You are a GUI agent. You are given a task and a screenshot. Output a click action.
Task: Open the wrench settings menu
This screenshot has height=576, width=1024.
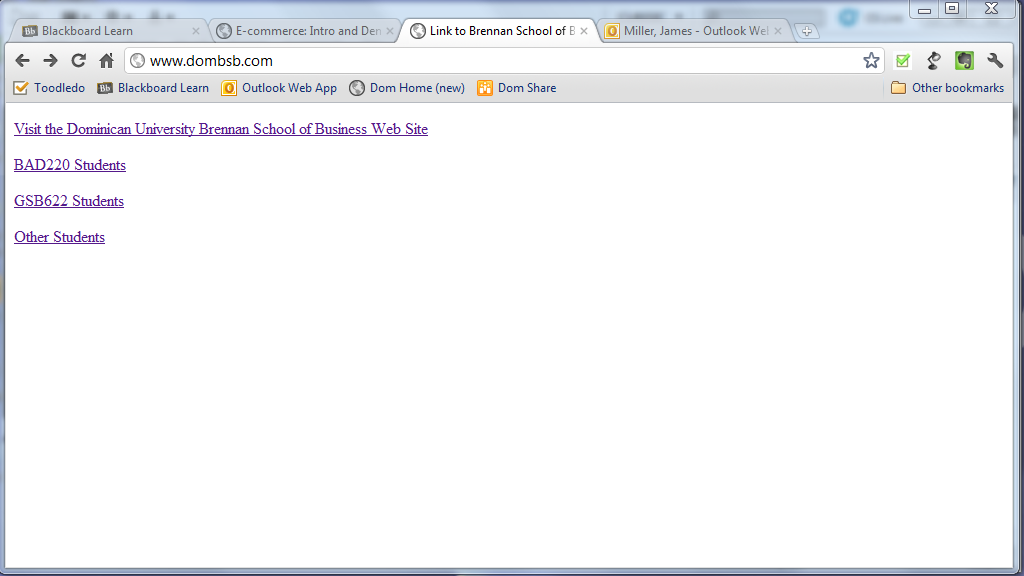[995, 61]
